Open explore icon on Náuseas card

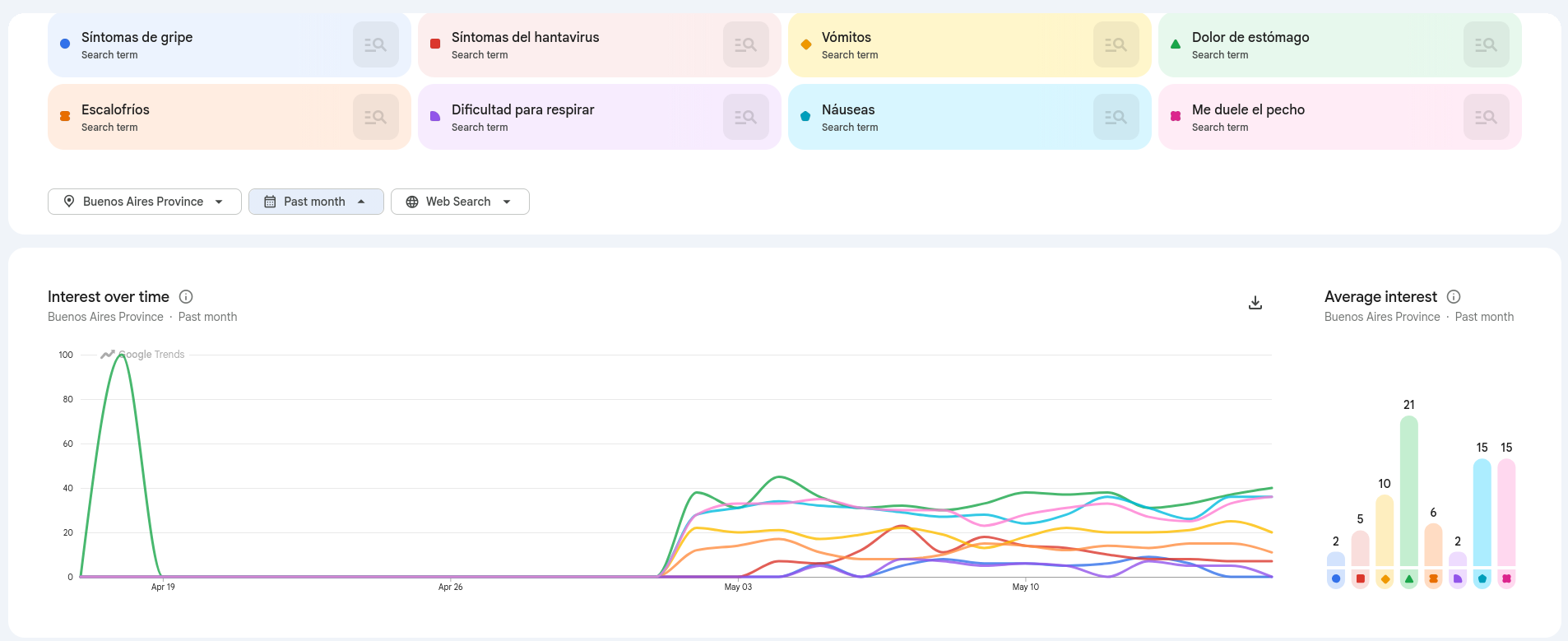(1116, 117)
